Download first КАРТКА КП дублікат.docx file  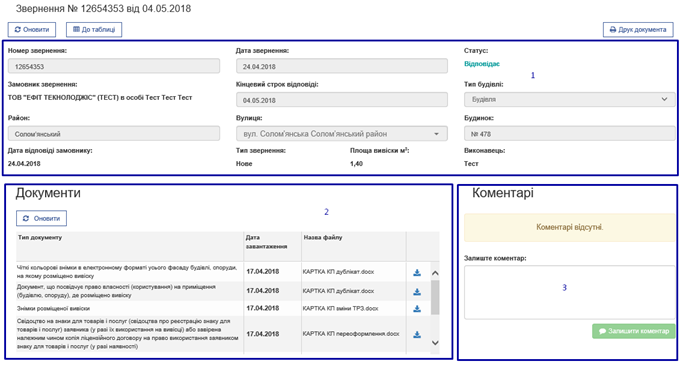click(417, 272)
